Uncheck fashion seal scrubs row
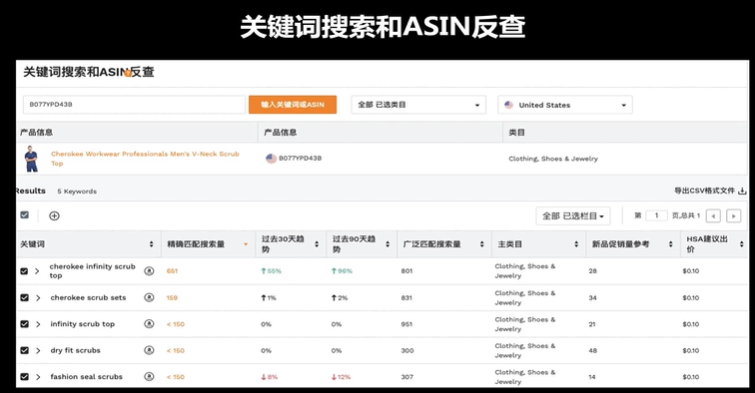 click(24, 377)
